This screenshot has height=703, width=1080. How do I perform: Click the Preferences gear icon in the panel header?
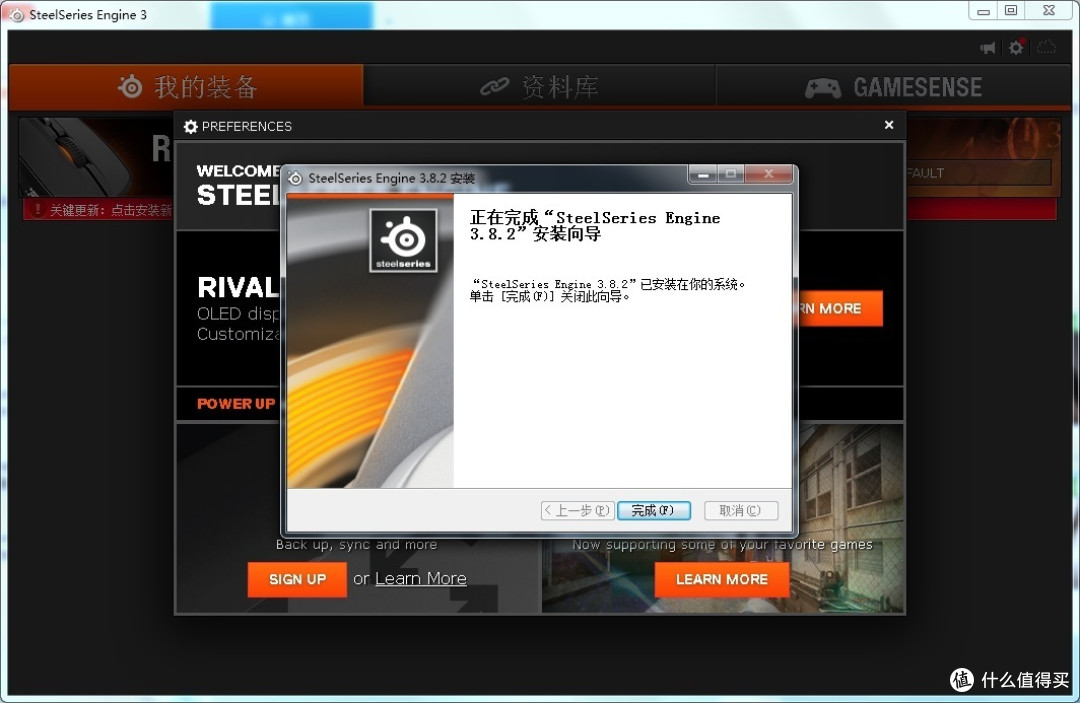point(191,127)
